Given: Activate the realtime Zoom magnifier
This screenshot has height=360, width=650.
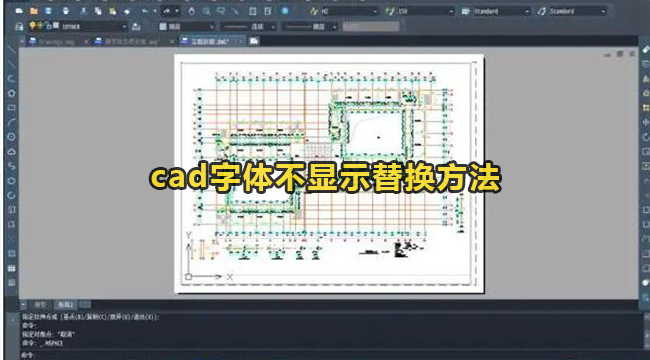Looking at the screenshot, I should (x=206, y=11).
